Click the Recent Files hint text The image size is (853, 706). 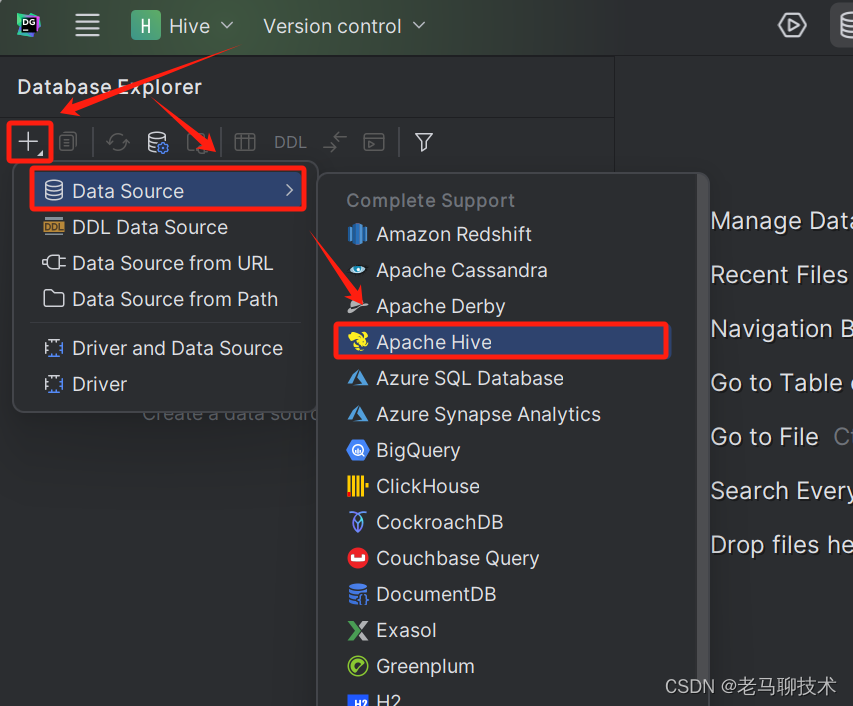[x=779, y=275]
